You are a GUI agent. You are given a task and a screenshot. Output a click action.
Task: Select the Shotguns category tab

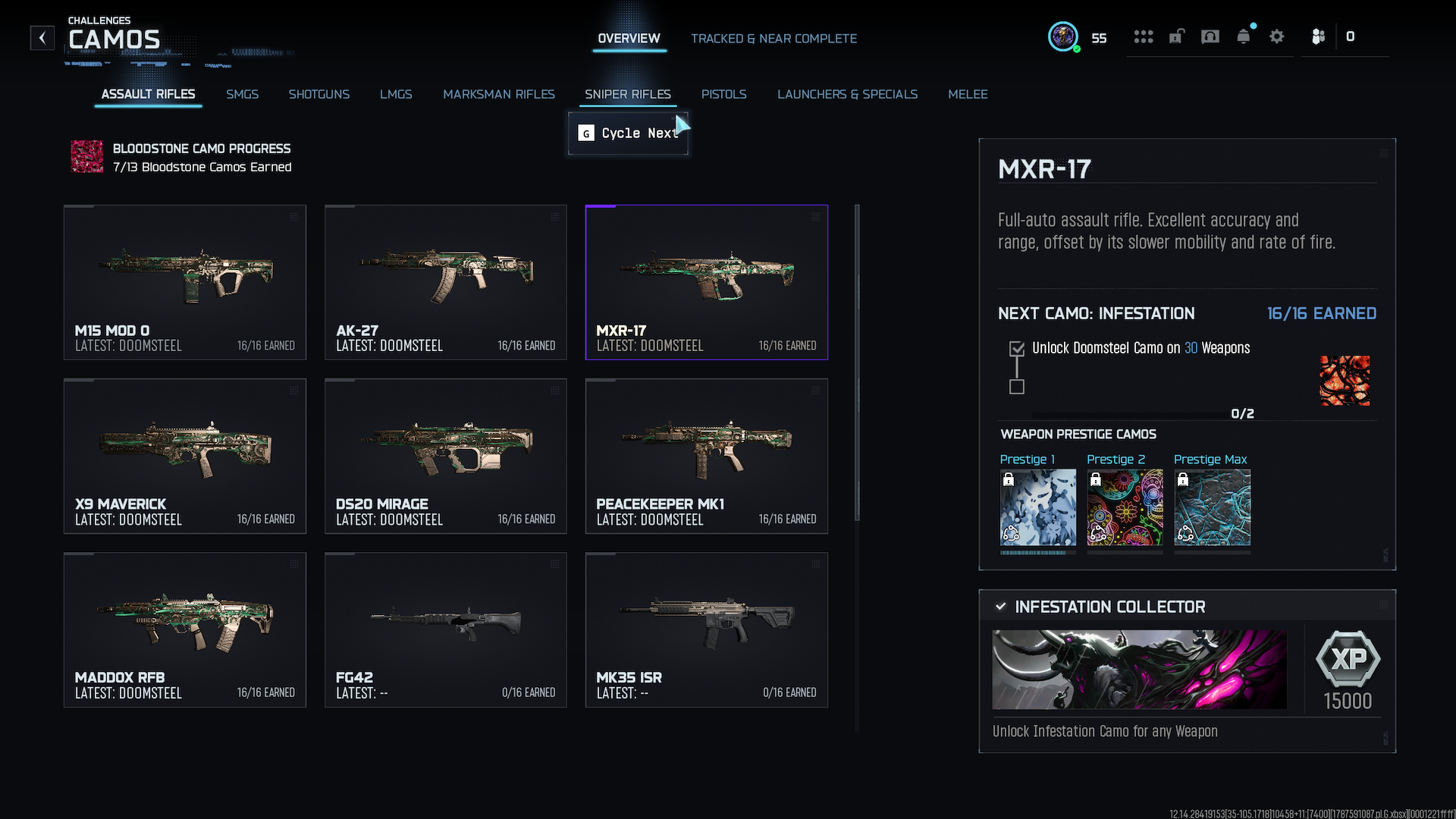319,94
